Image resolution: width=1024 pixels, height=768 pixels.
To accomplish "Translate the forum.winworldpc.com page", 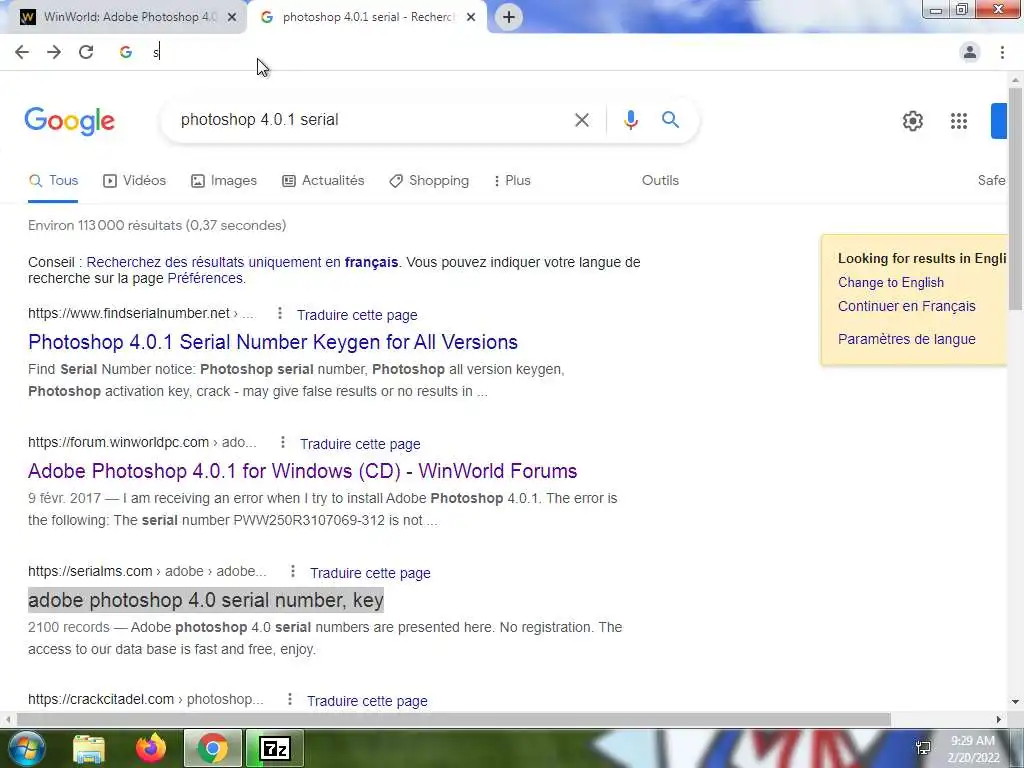I will tap(360, 445).
